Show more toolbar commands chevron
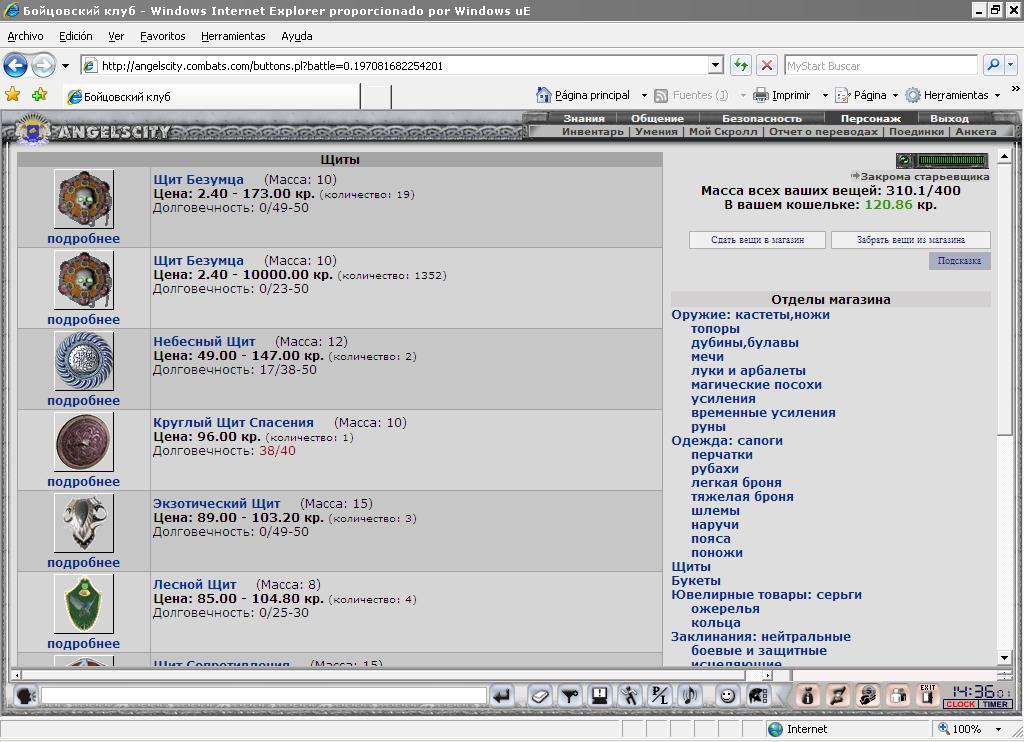The height and width of the screenshot is (742, 1024). (1016, 89)
